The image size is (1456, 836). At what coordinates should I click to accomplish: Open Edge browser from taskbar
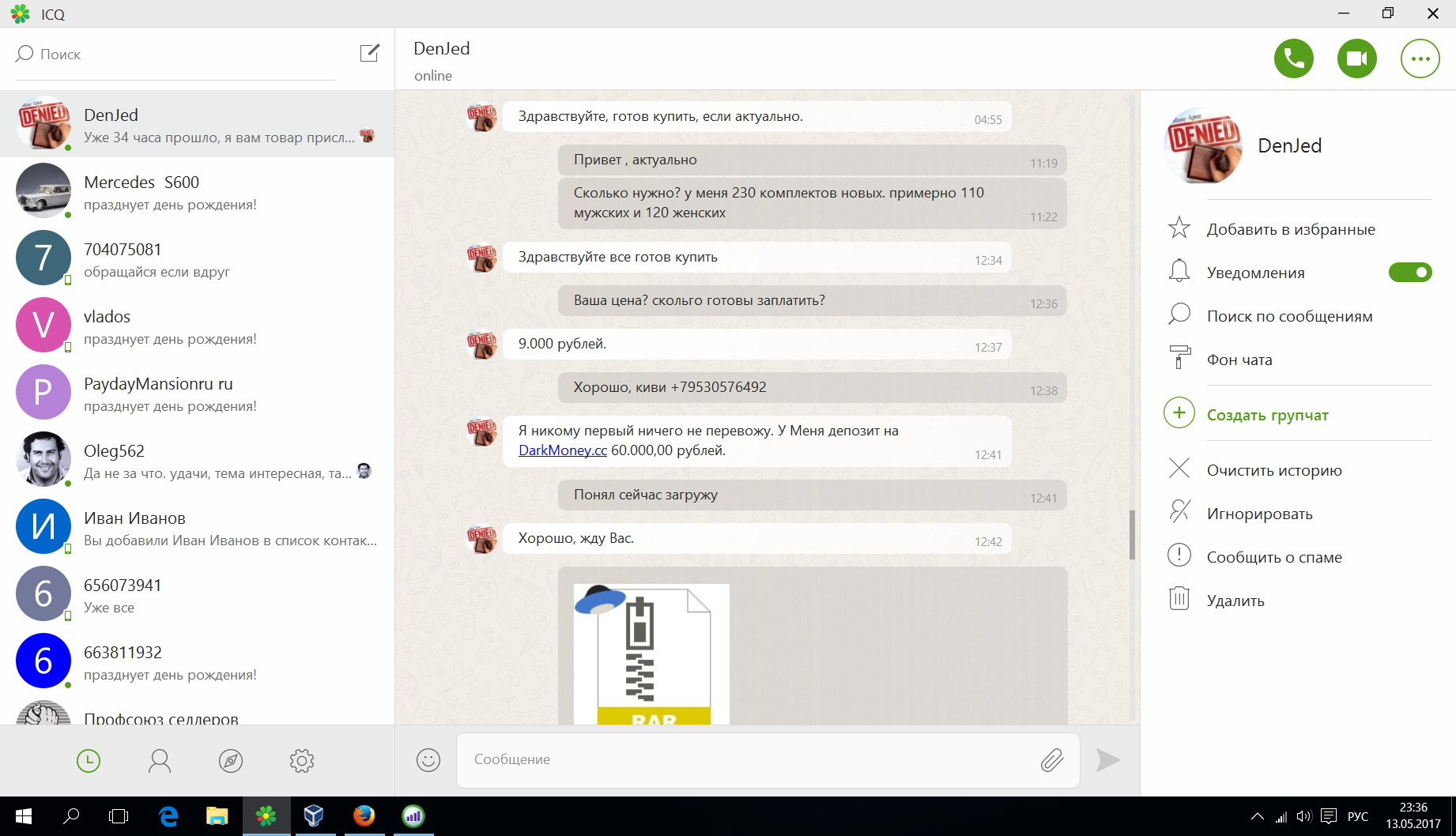[x=168, y=816]
